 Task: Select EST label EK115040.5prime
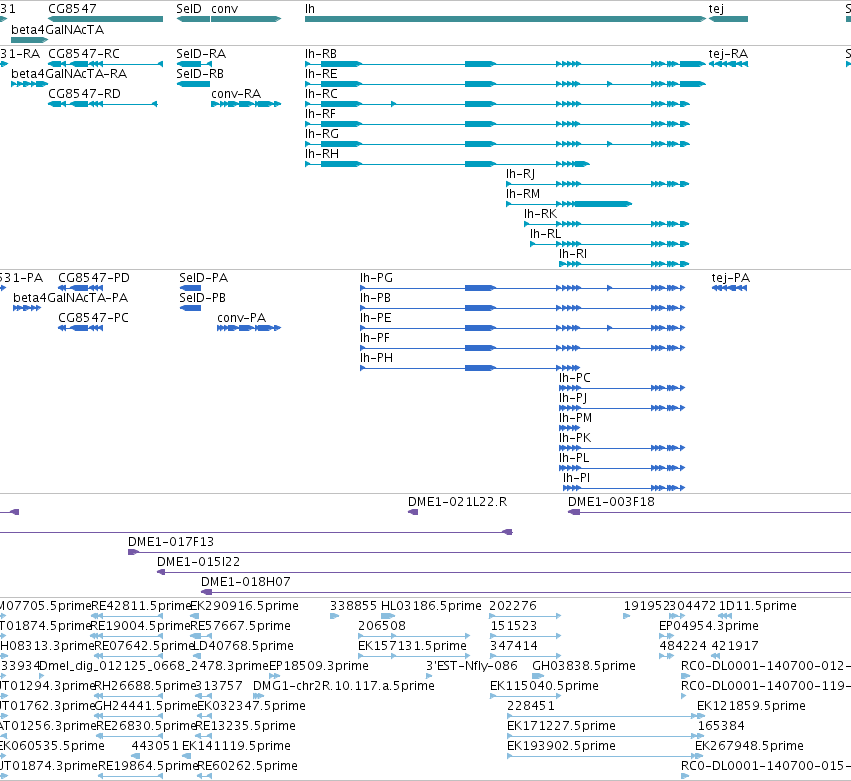(544, 687)
